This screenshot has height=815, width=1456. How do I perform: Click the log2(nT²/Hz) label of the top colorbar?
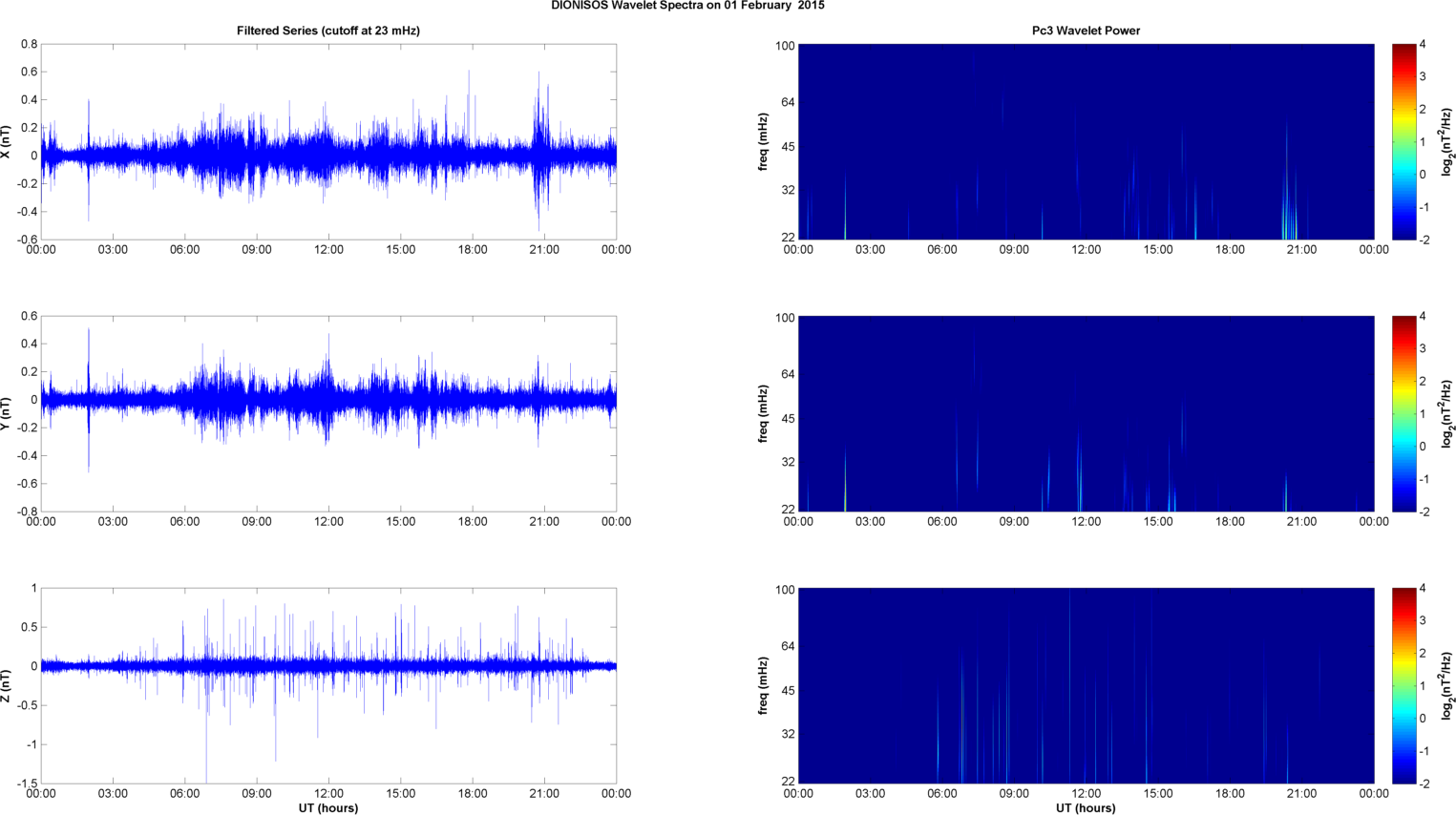click(1446, 141)
